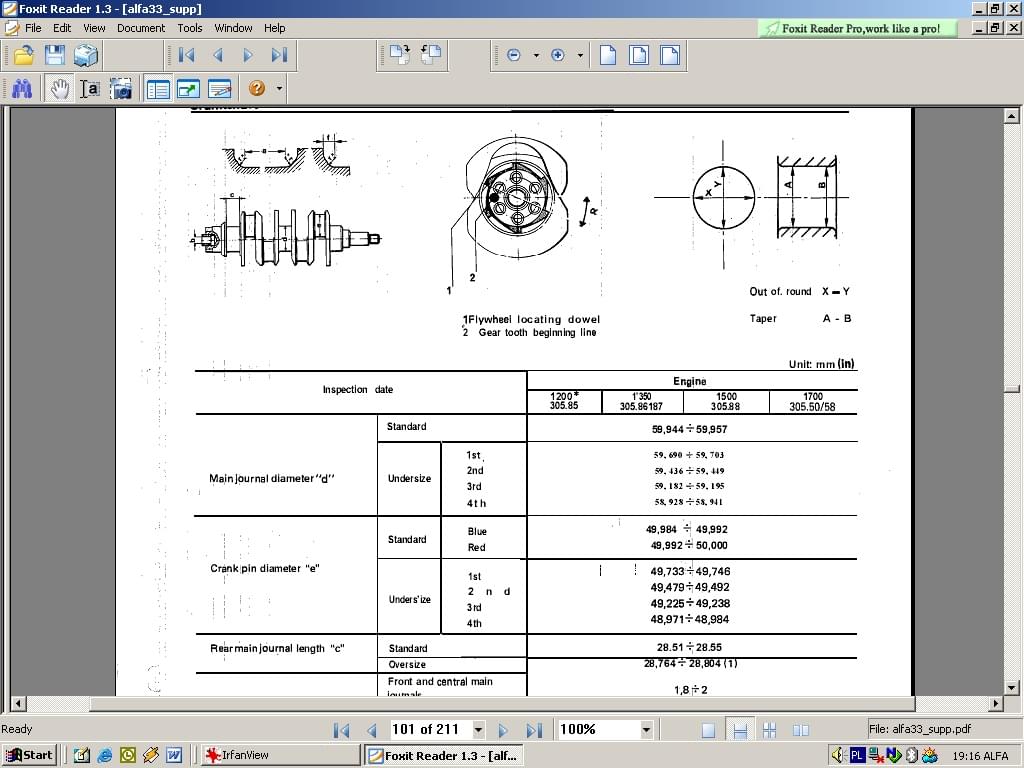Open the Tools menu
The height and width of the screenshot is (768, 1024).
tap(190, 28)
